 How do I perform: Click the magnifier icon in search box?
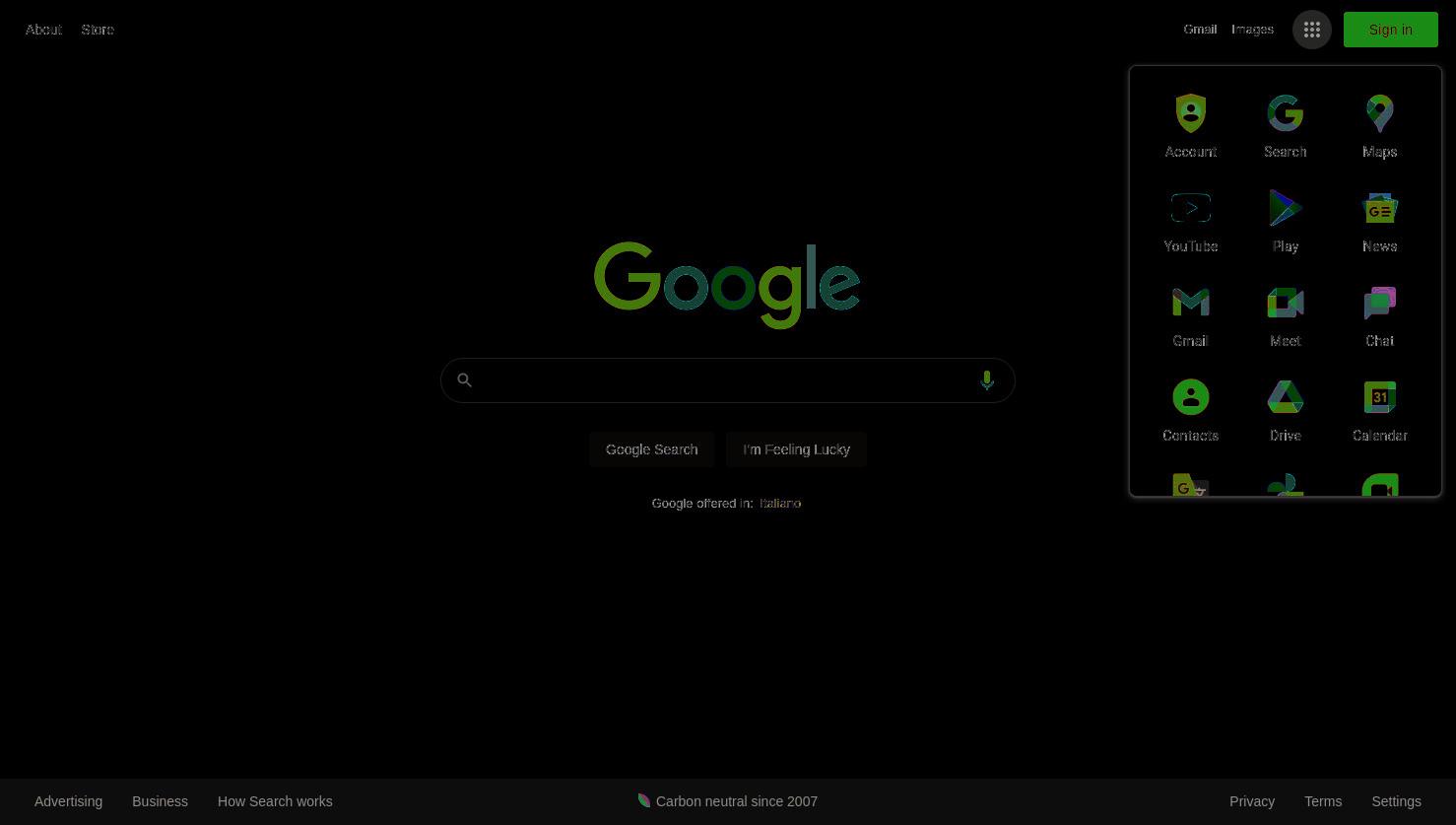464,380
